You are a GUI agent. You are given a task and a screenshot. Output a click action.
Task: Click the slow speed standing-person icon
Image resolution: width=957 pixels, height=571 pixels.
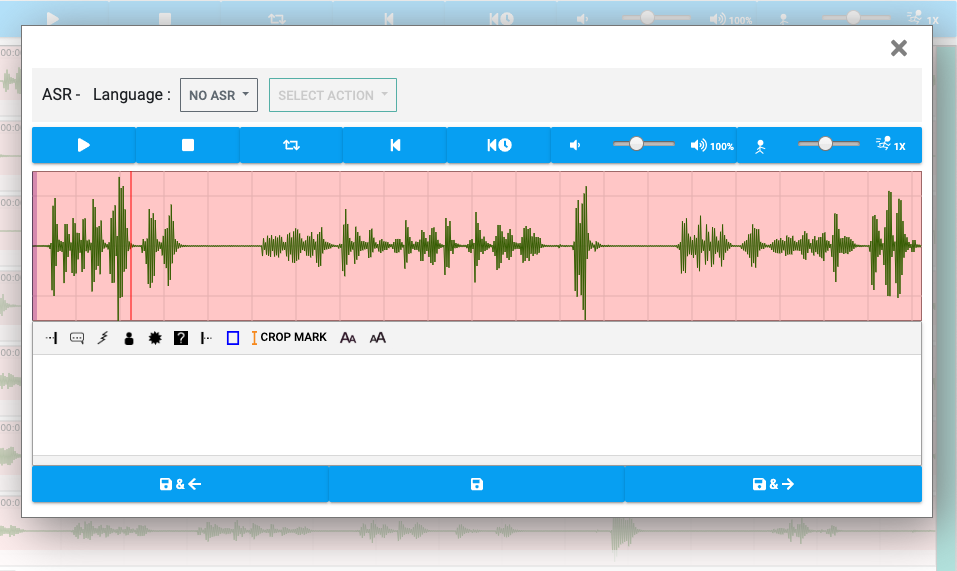coord(760,146)
